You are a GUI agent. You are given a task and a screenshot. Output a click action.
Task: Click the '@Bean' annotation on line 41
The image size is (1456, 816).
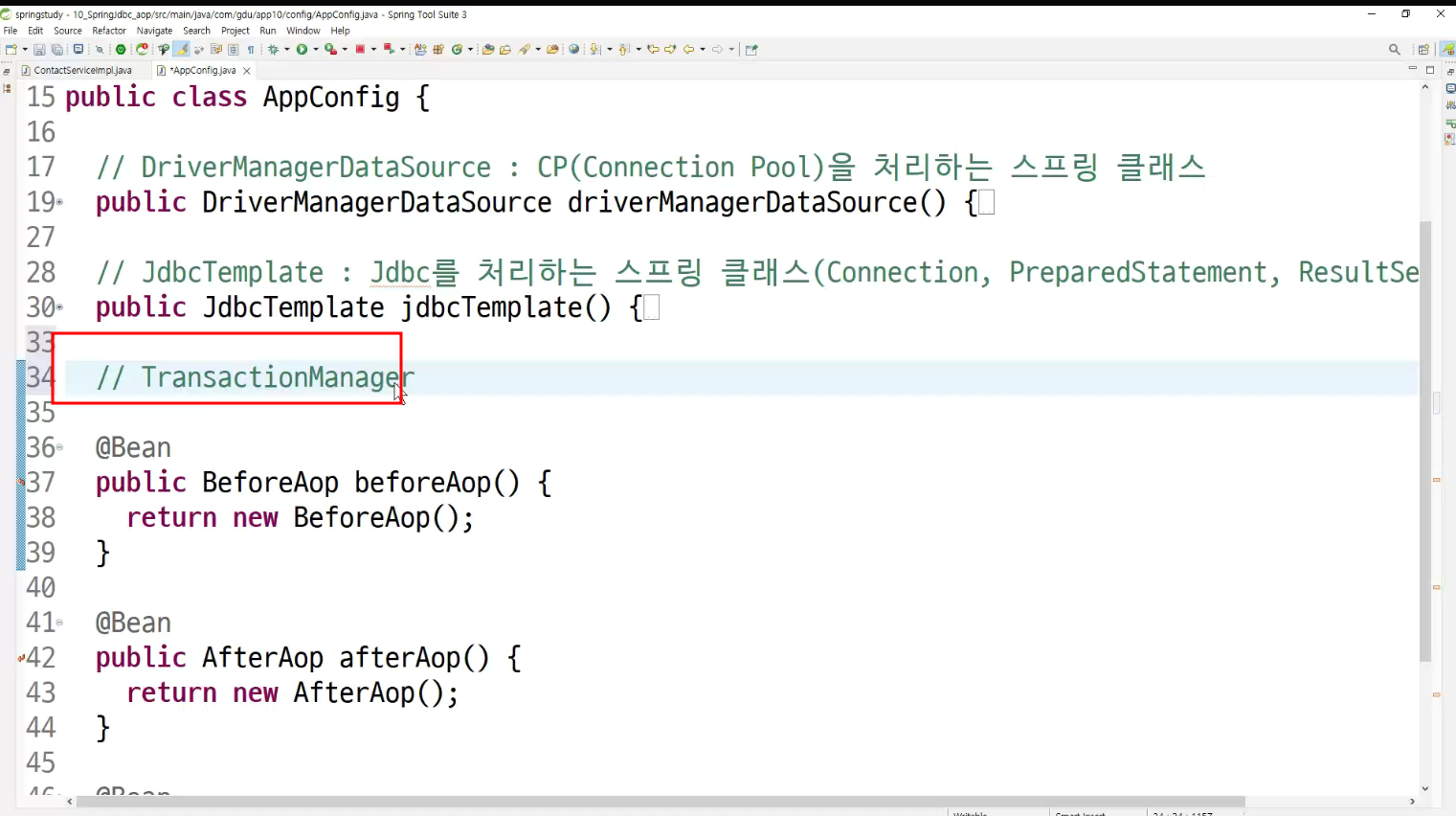click(133, 623)
